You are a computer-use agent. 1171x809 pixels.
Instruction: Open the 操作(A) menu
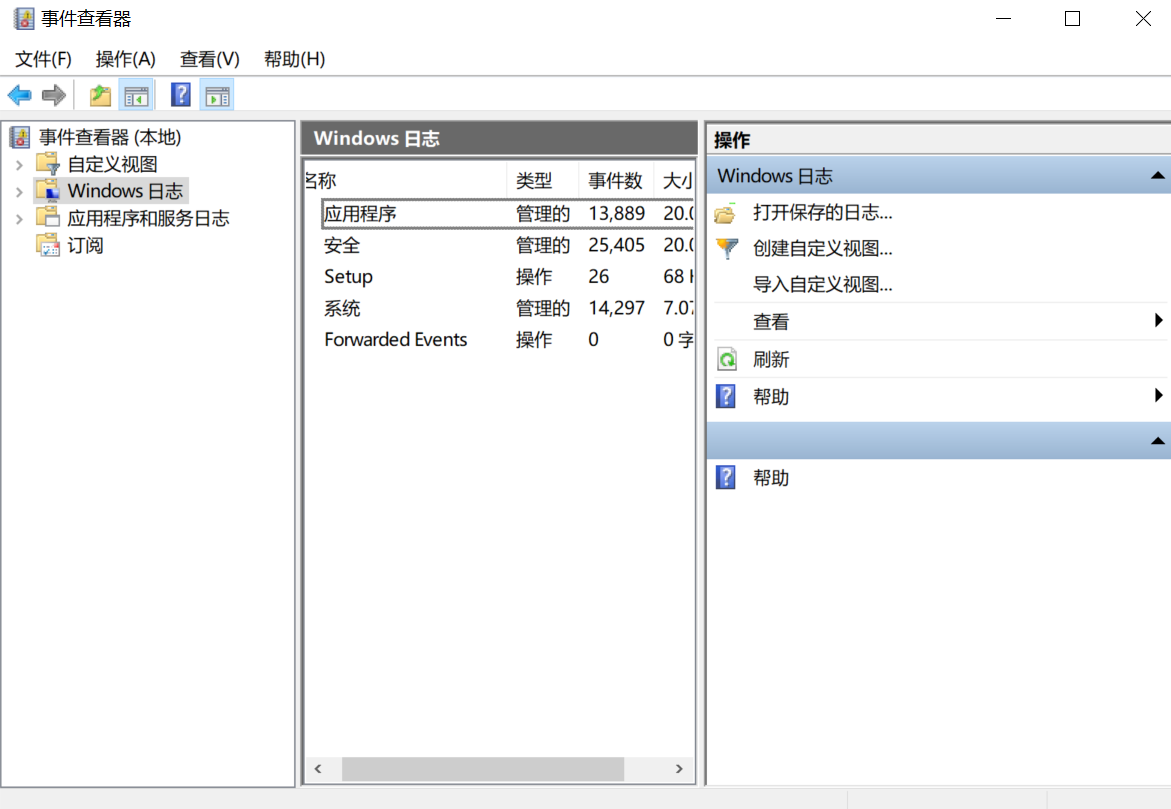tap(125, 59)
